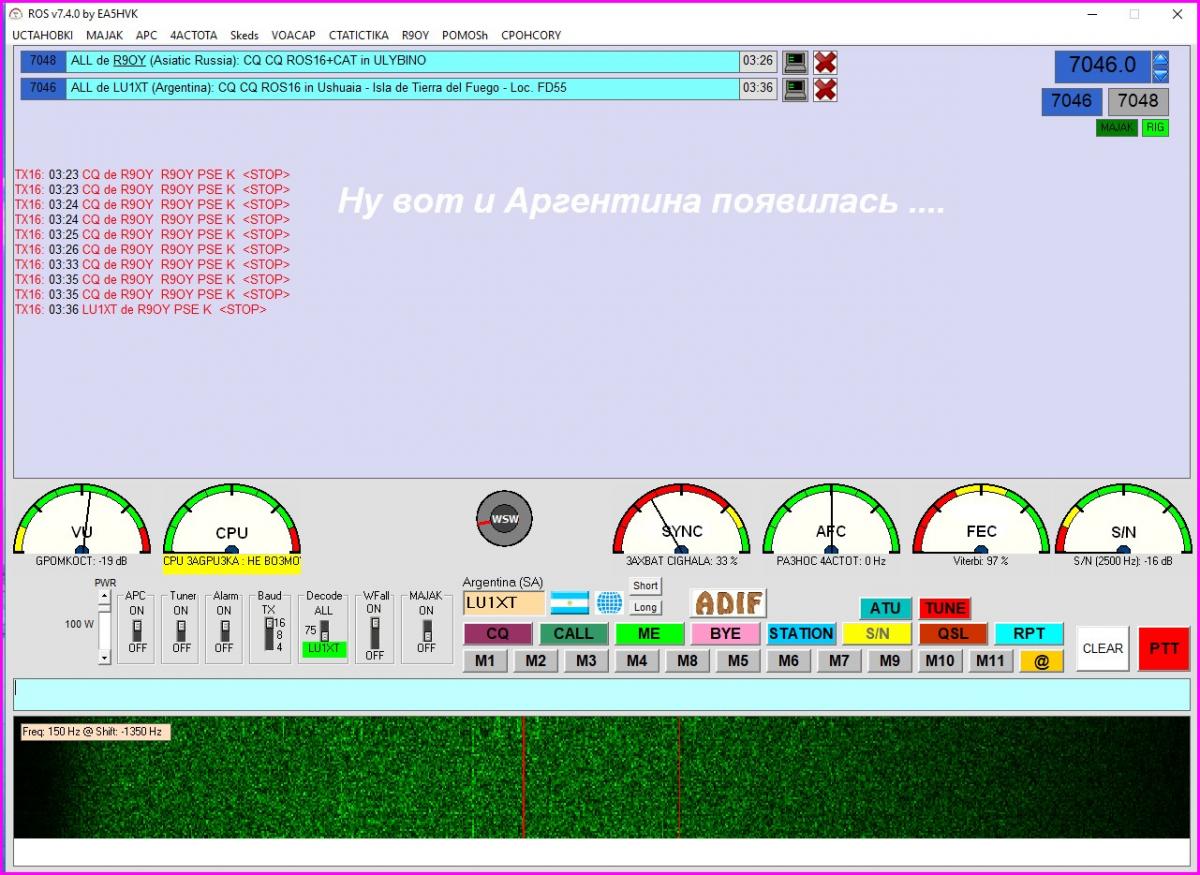This screenshot has height=875, width=1200.
Task: Click the Argentina flag icon
Action: (x=569, y=603)
